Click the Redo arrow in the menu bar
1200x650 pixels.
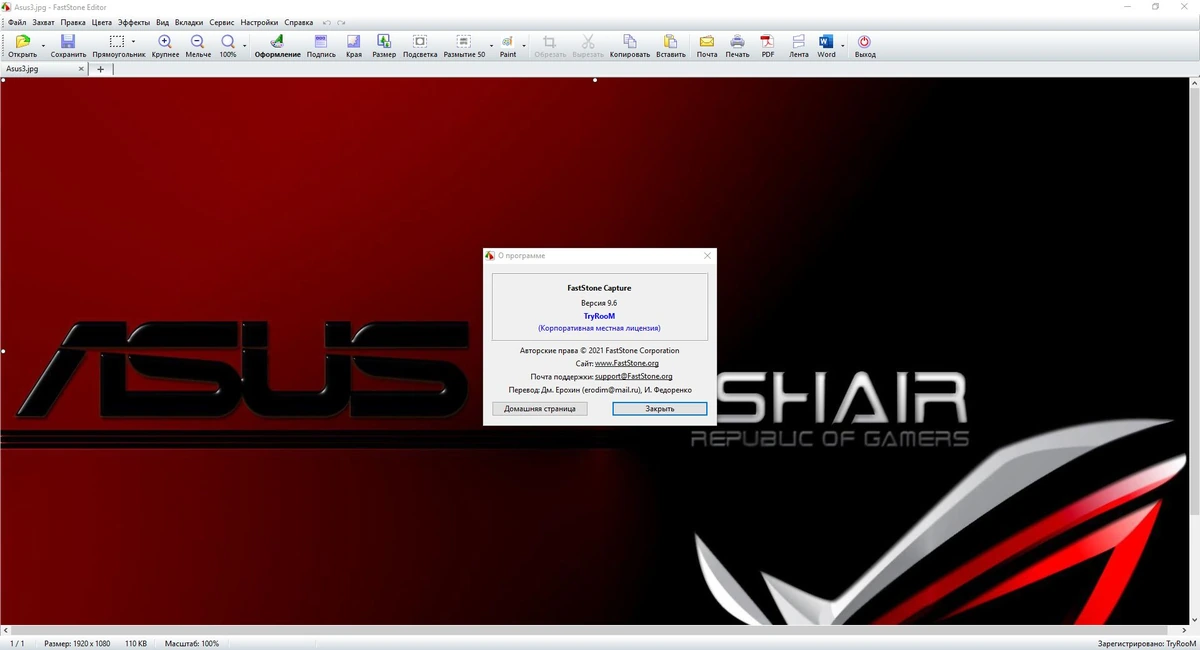341,22
